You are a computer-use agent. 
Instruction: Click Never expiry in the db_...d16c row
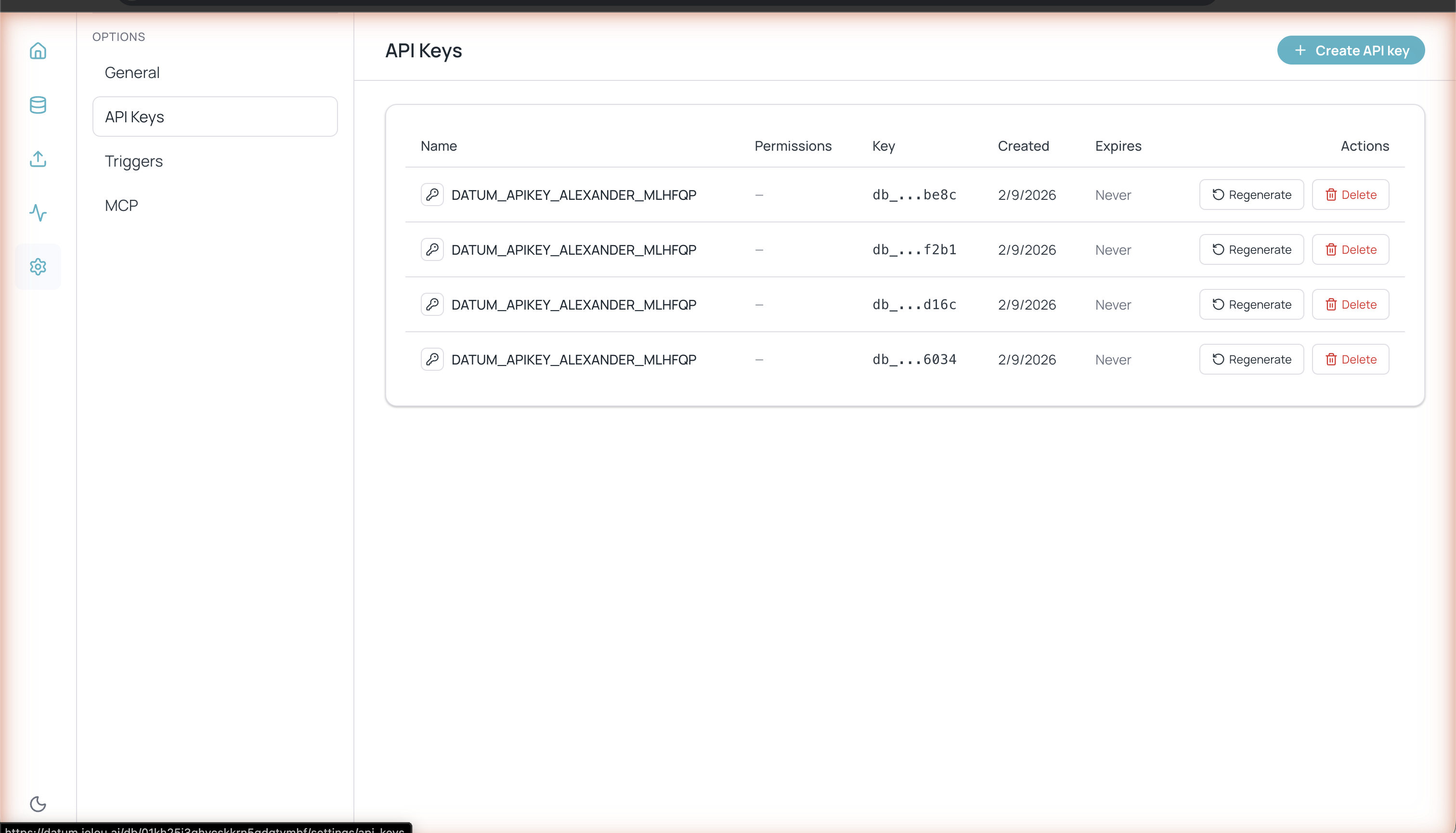(1113, 305)
